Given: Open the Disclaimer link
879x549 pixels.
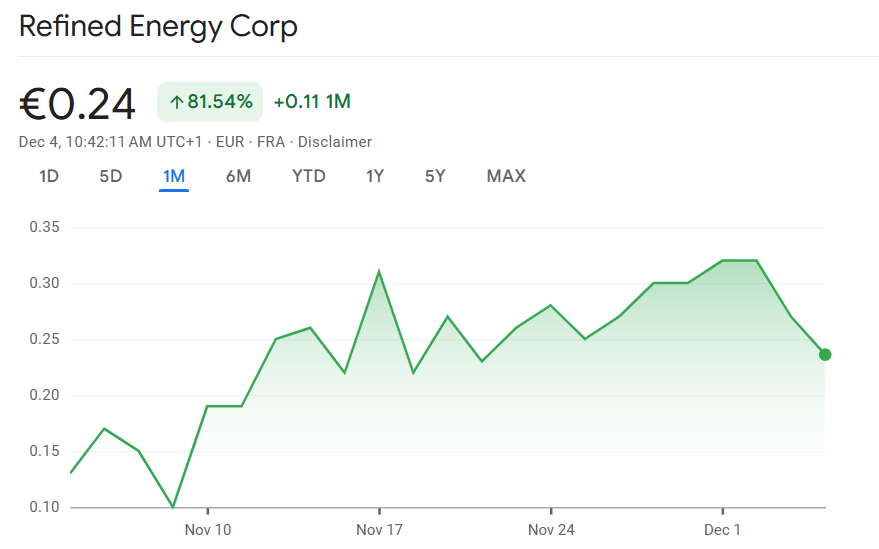Looking at the screenshot, I should (x=335, y=142).
